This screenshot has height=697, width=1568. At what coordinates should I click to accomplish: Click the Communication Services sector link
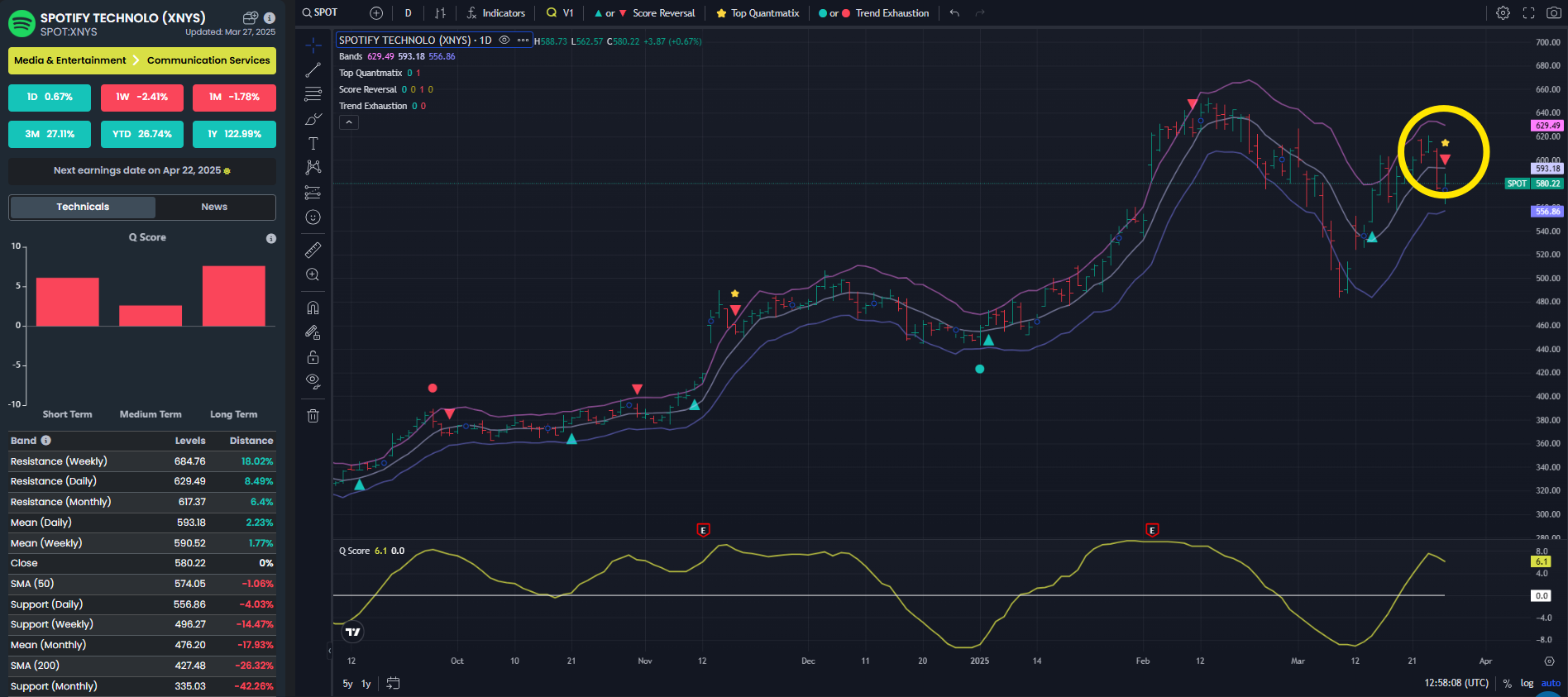click(208, 60)
